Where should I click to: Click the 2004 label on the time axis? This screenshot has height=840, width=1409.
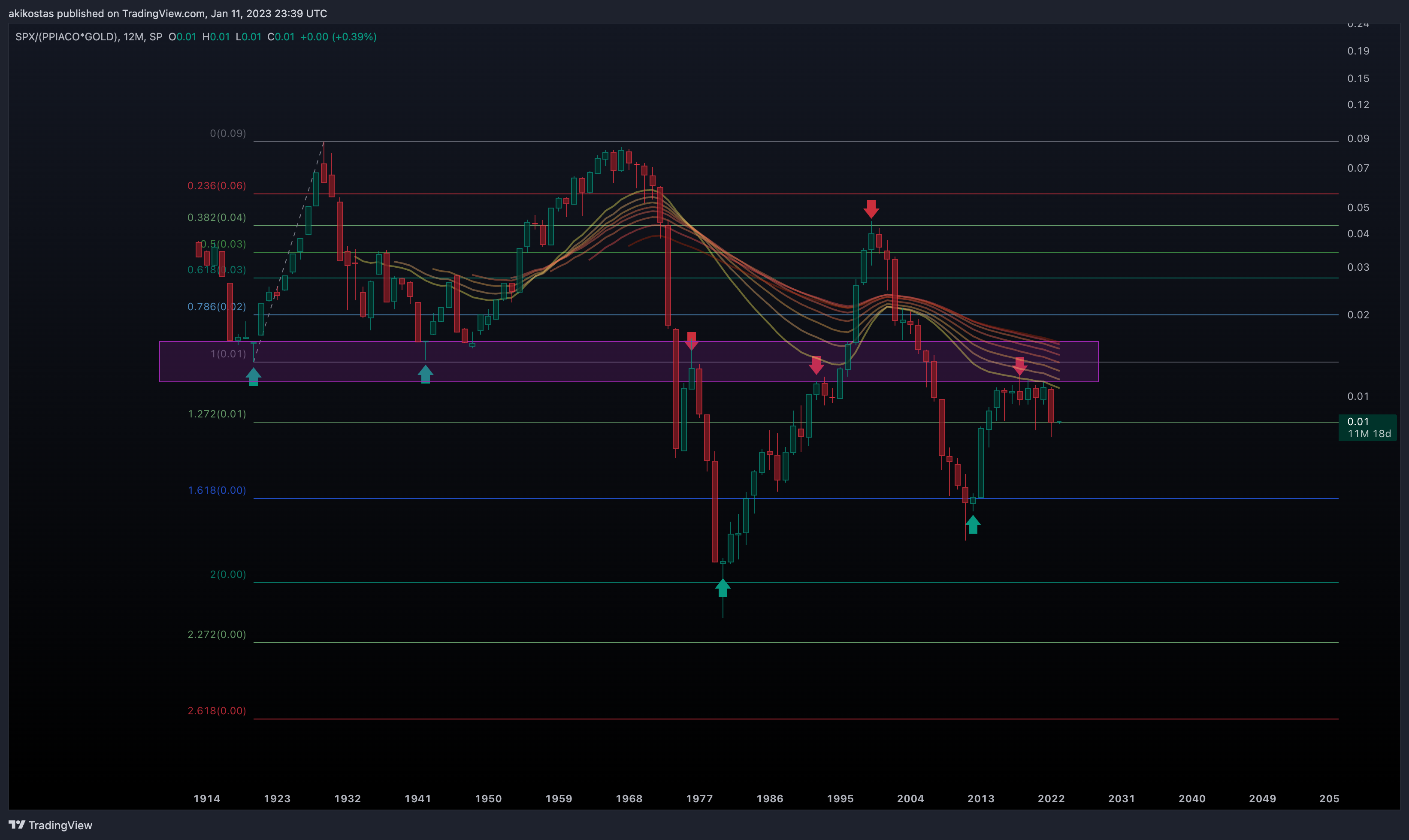pos(910,799)
